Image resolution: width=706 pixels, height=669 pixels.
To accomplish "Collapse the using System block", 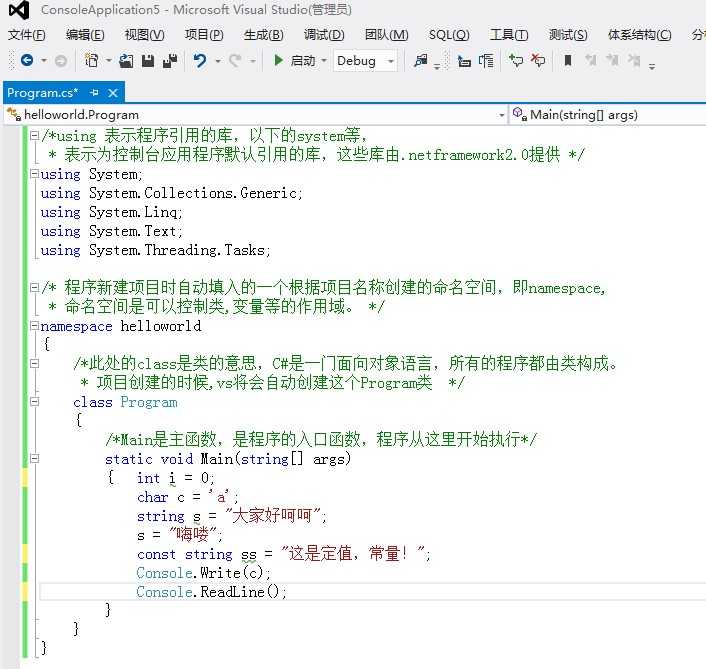I will click(x=34, y=173).
